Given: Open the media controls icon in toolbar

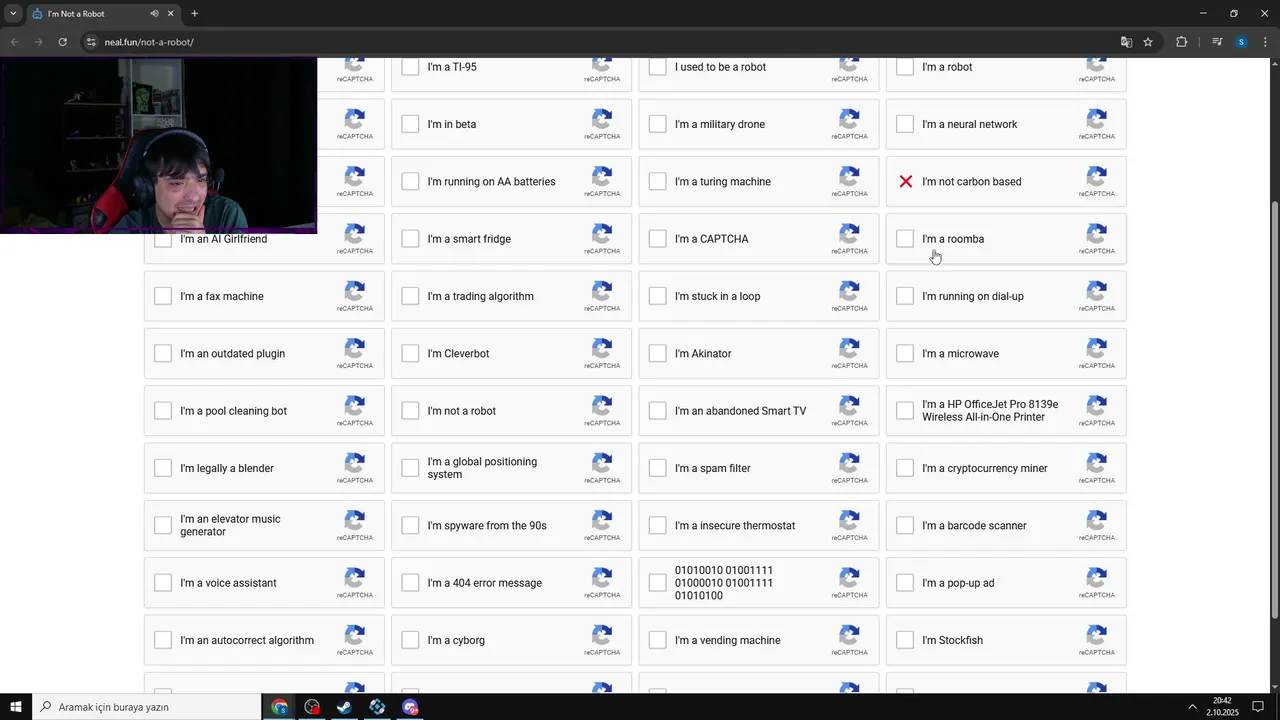Looking at the screenshot, I should click(x=1217, y=42).
